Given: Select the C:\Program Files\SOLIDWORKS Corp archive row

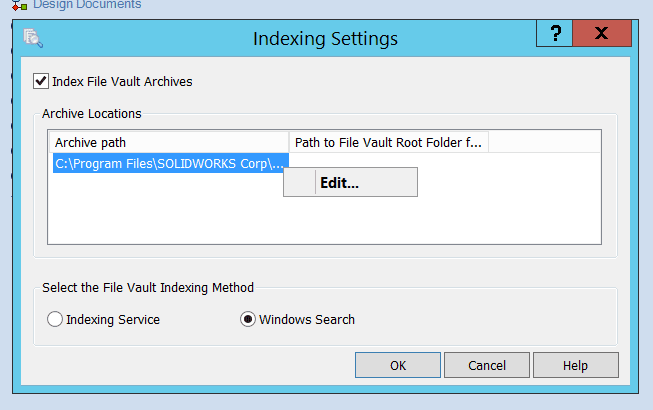Looking at the screenshot, I should pos(170,163).
